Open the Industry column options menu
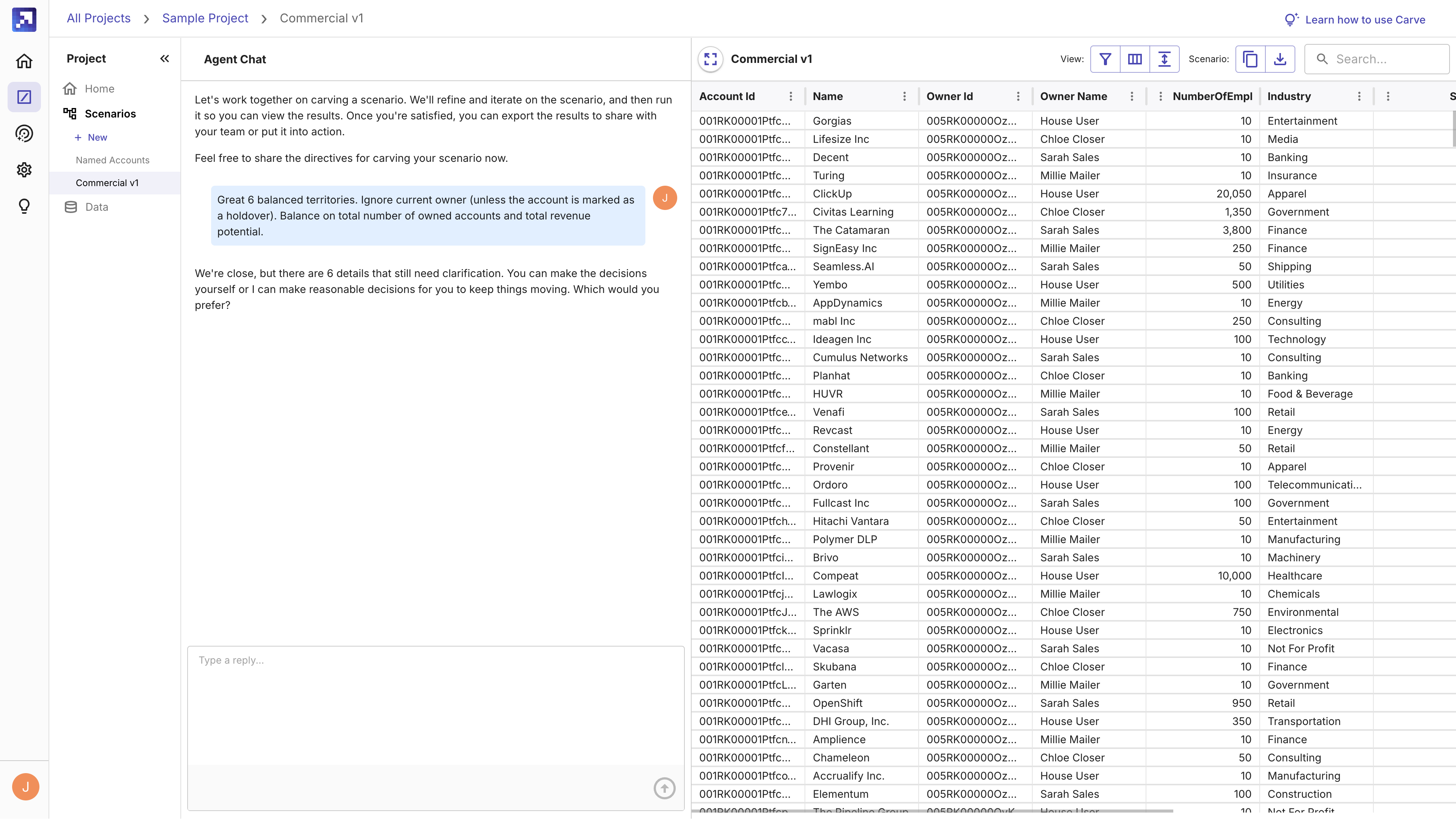1456x819 pixels. (x=1359, y=97)
